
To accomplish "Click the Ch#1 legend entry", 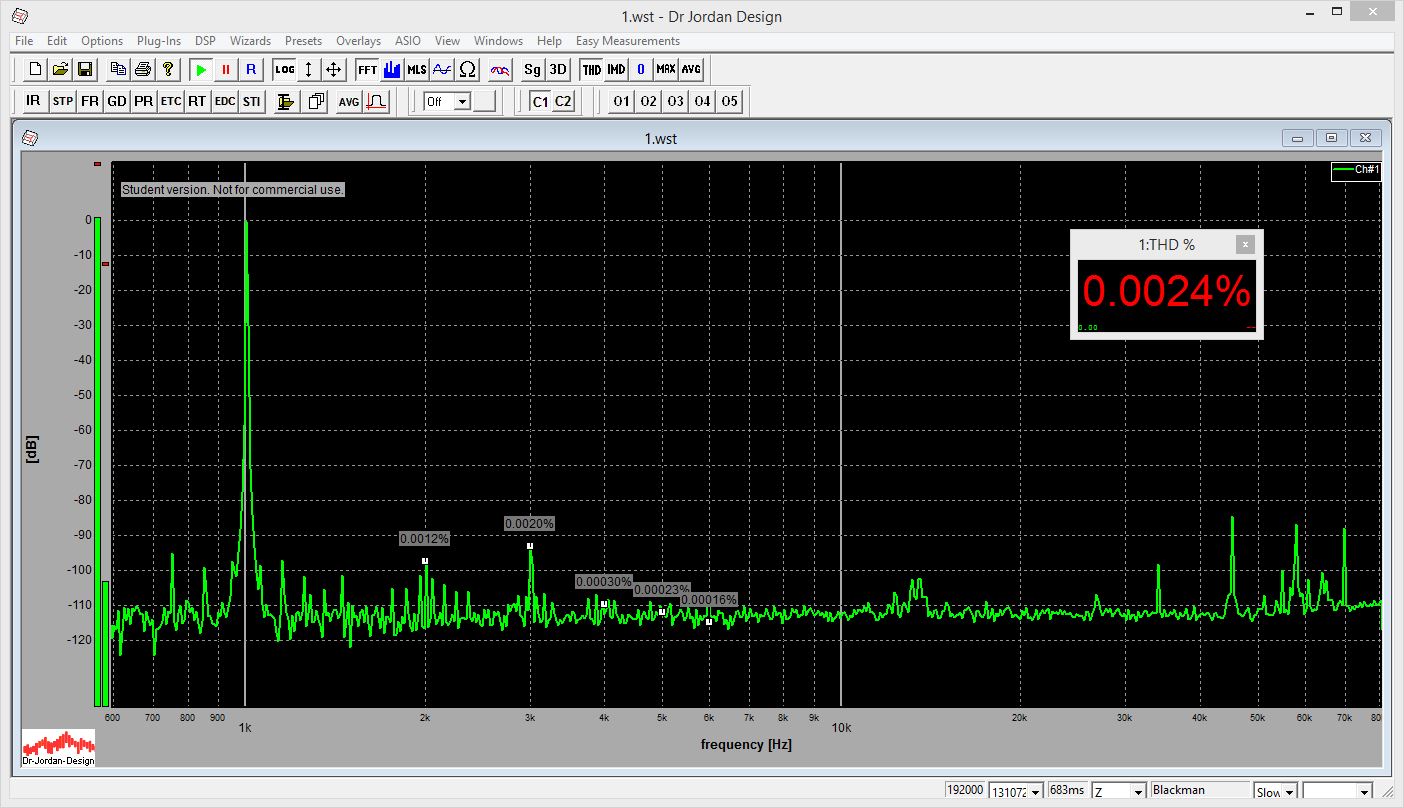I will pyautogui.click(x=1356, y=170).
